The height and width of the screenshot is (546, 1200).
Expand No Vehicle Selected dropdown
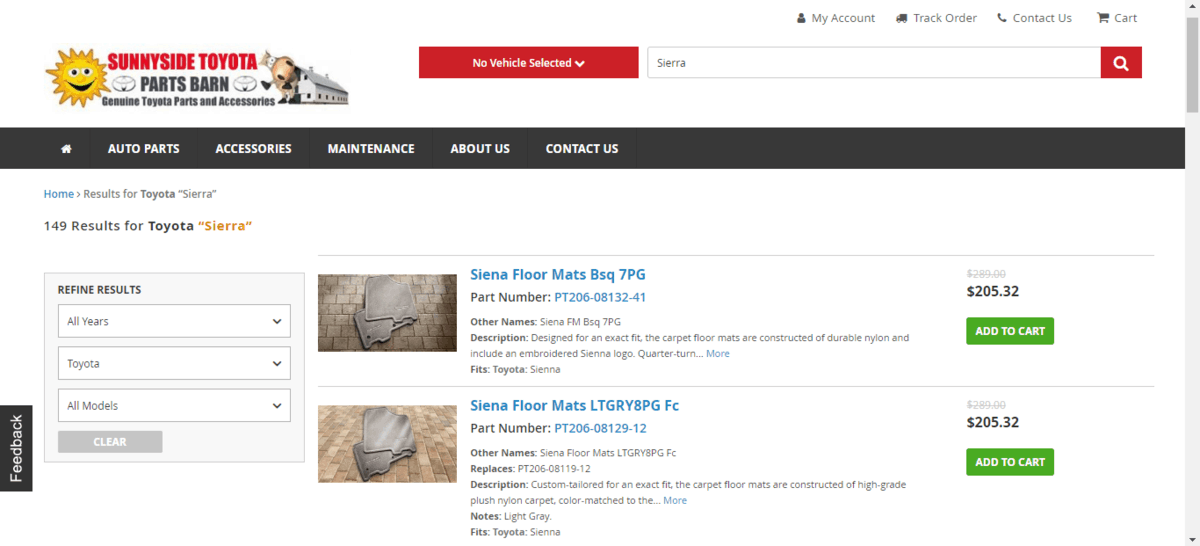pos(528,63)
